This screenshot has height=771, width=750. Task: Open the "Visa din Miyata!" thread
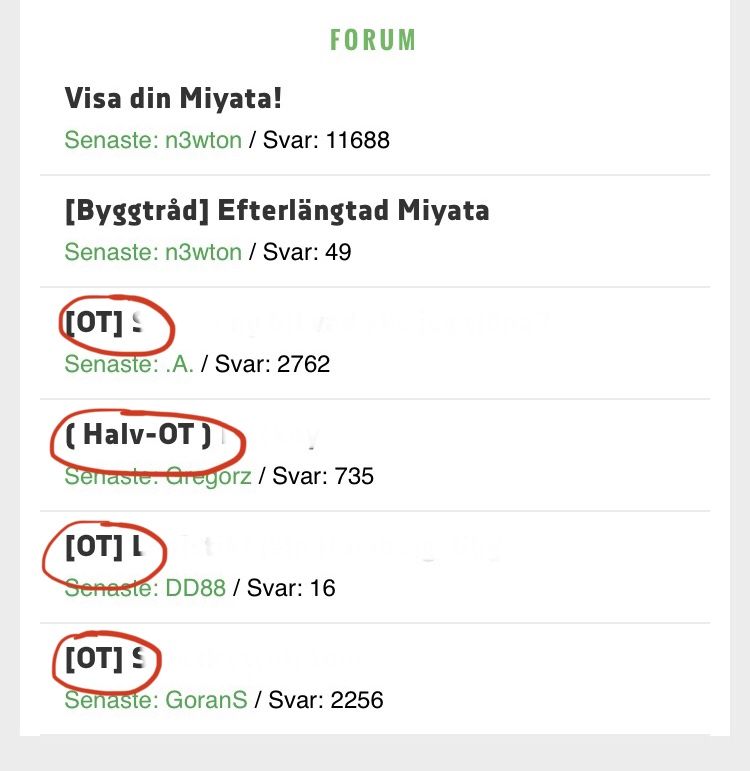click(175, 99)
